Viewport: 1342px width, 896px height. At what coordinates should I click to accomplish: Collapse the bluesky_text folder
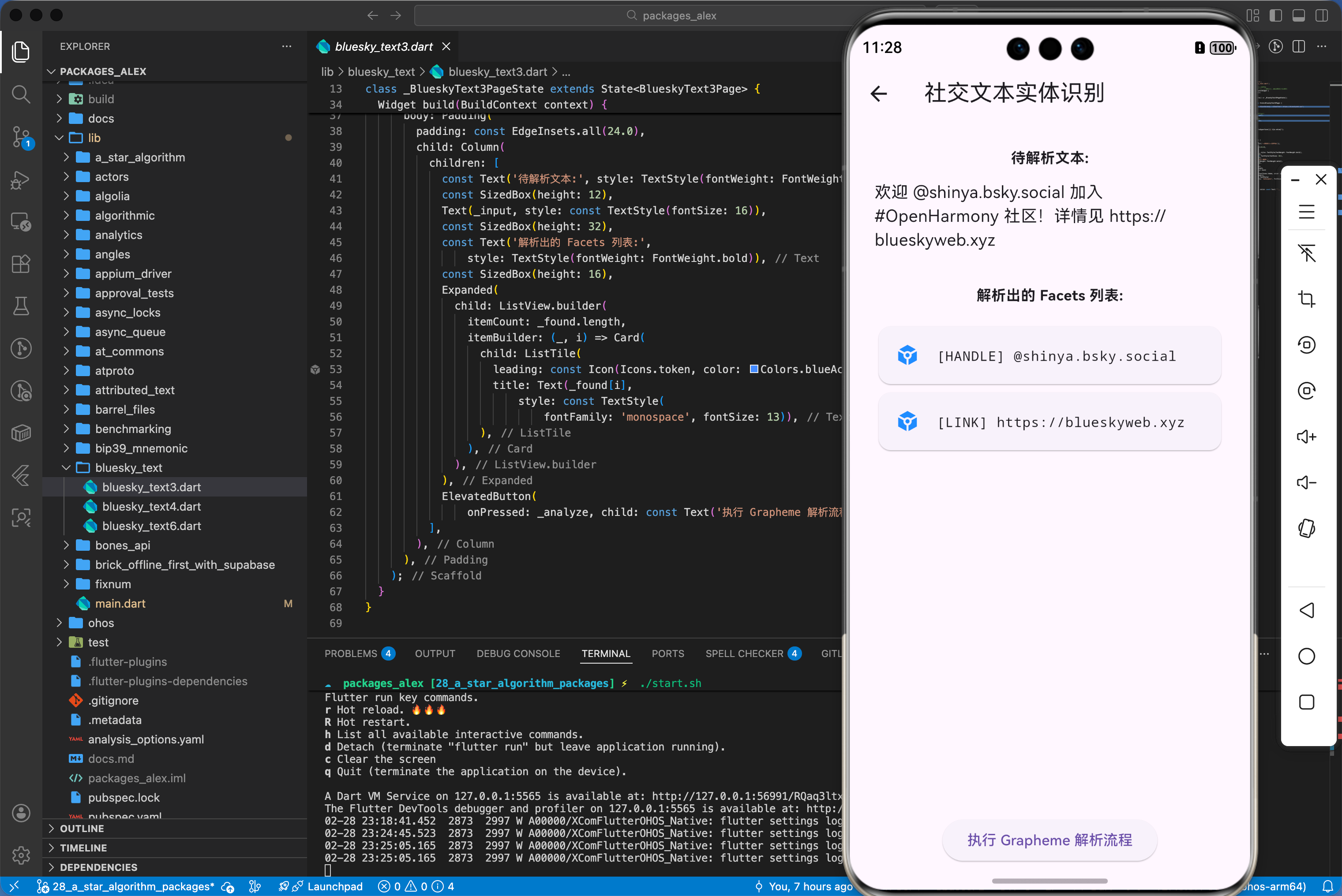pos(128,467)
